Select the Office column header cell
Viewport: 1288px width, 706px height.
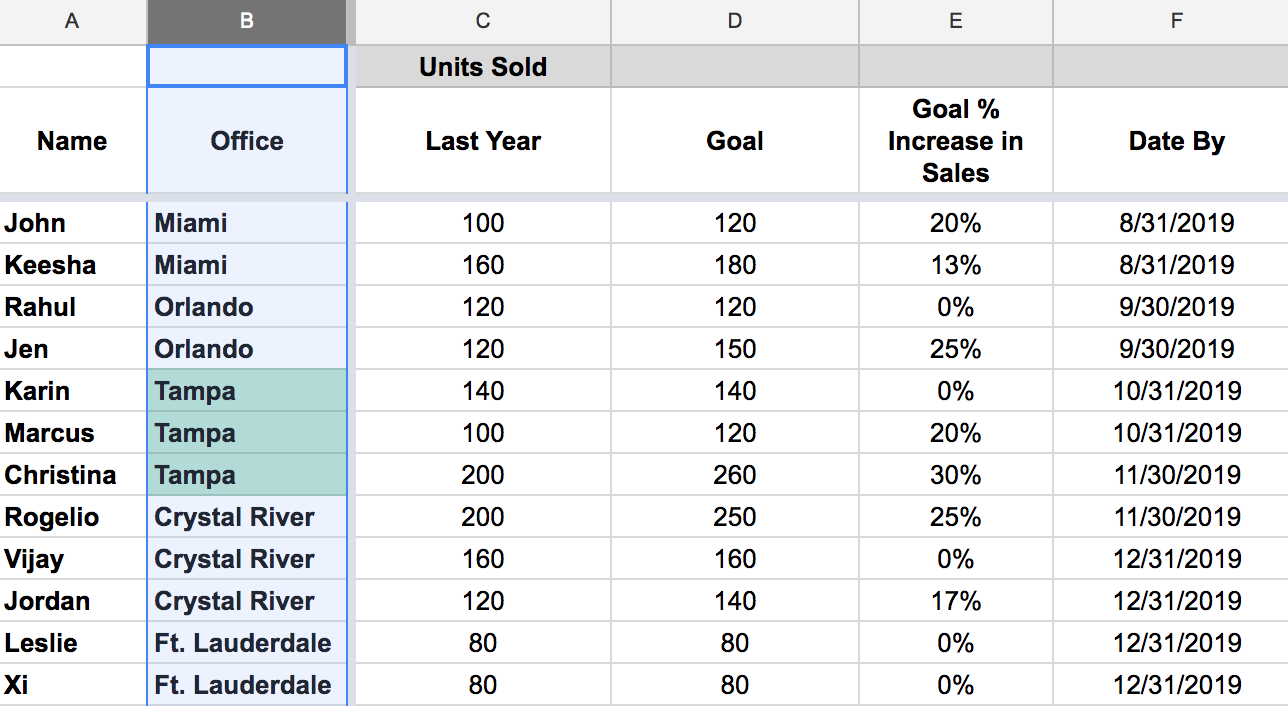tap(246, 140)
